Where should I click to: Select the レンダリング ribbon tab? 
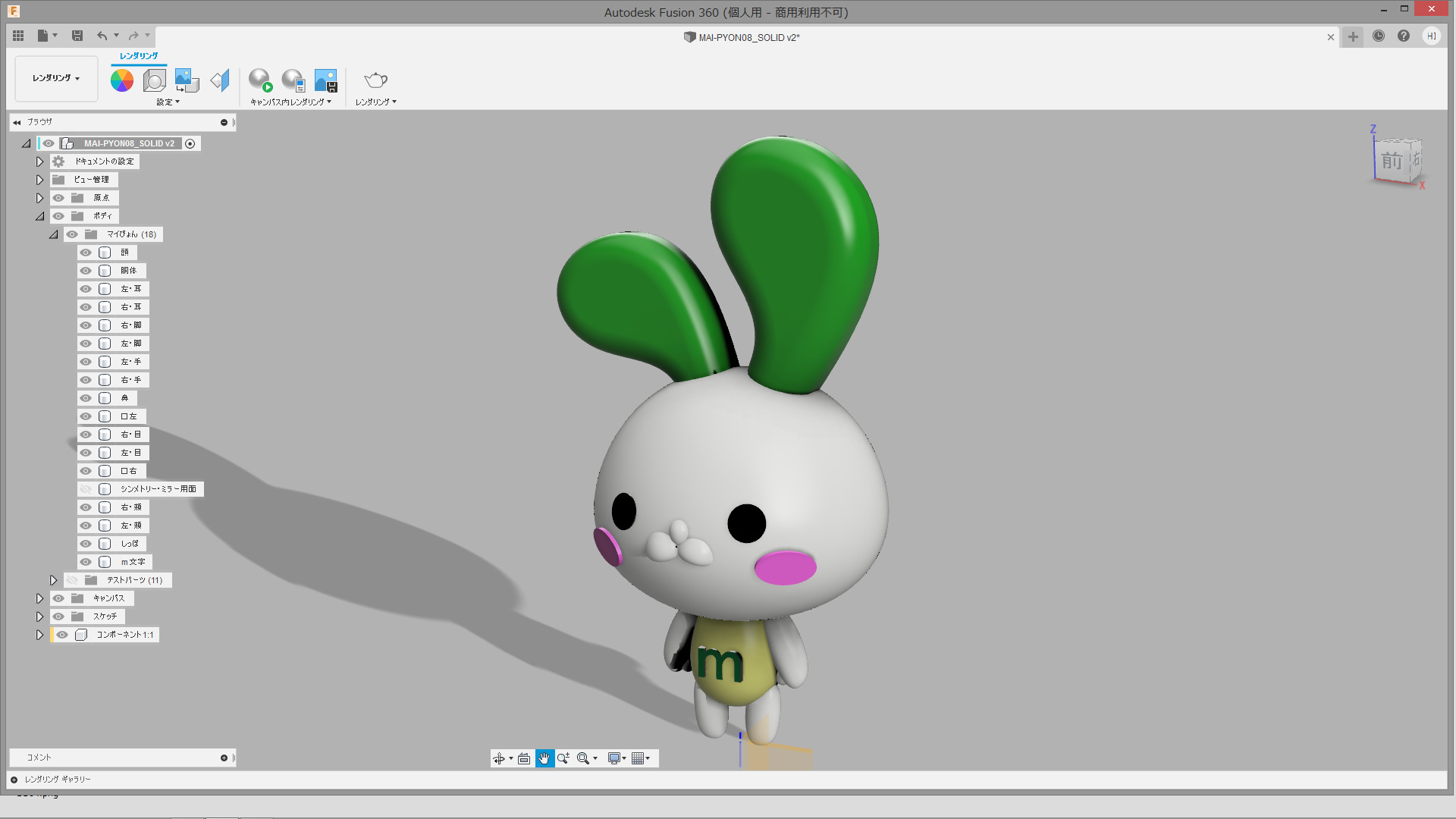click(x=139, y=56)
